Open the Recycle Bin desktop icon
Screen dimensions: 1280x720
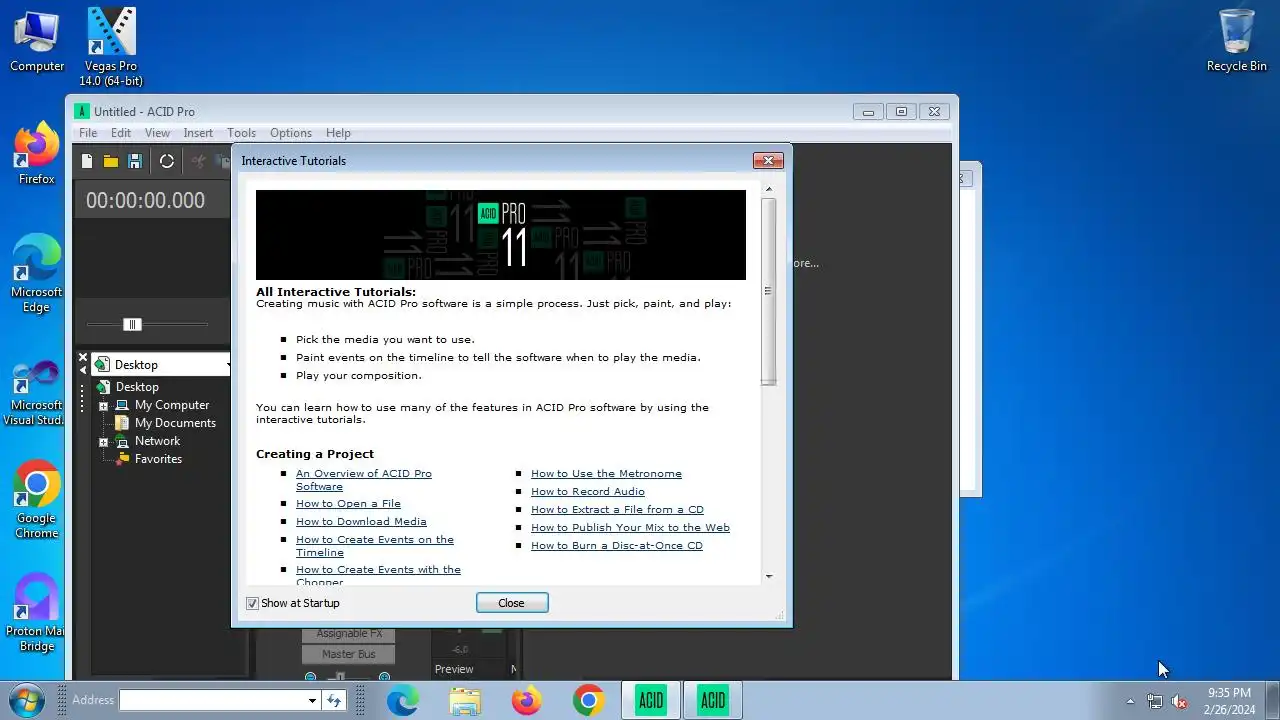pyautogui.click(x=1237, y=41)
